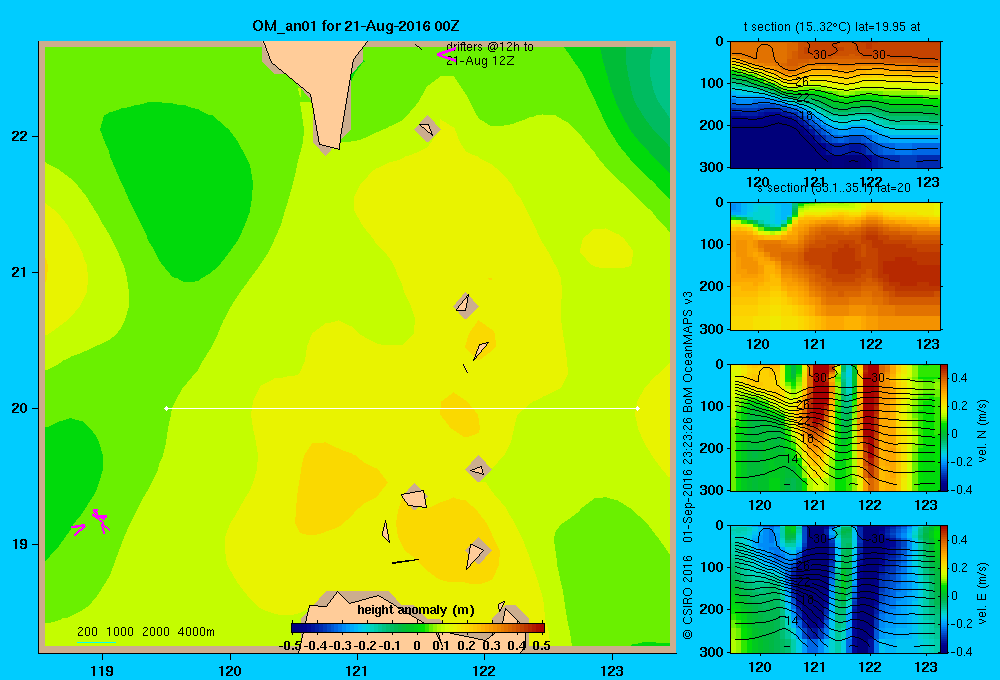
Task: Select the island near 20.4°N 122°E
Action: (480, 350)
